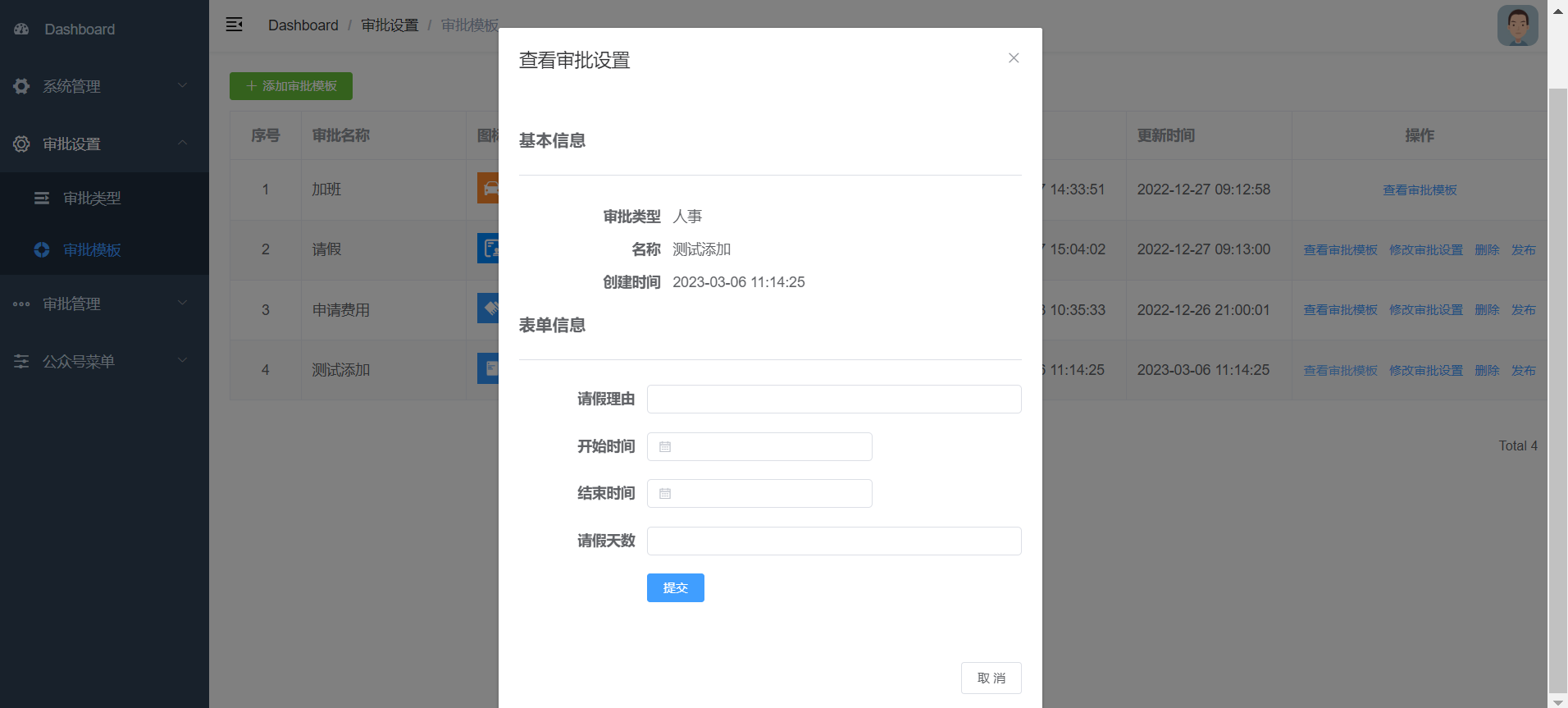
Task: Click the Total 4 pagination text
Action: (x=1518, y=445)
